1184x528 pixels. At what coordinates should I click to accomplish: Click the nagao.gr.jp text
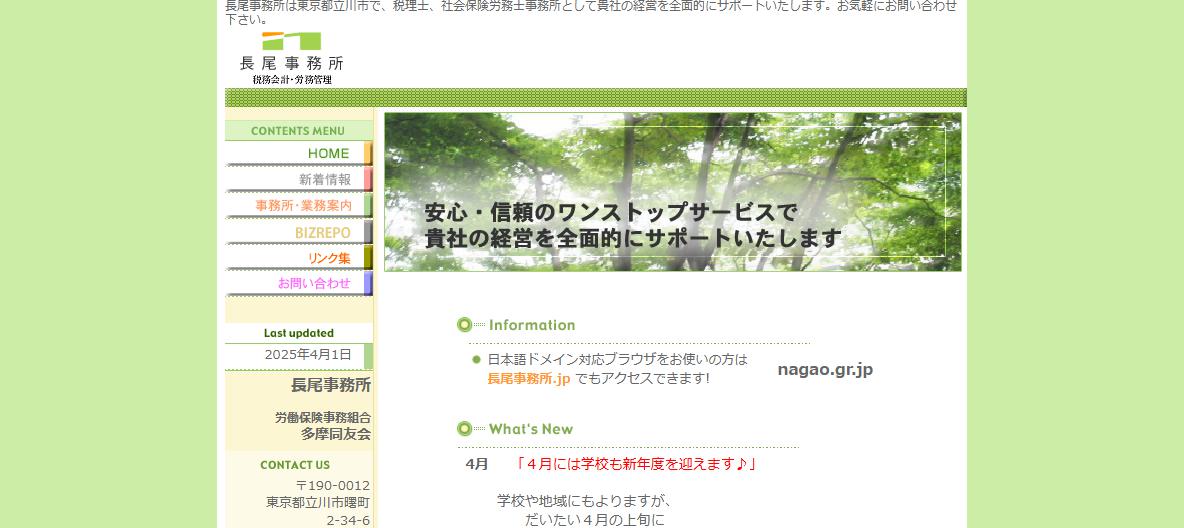825,369
